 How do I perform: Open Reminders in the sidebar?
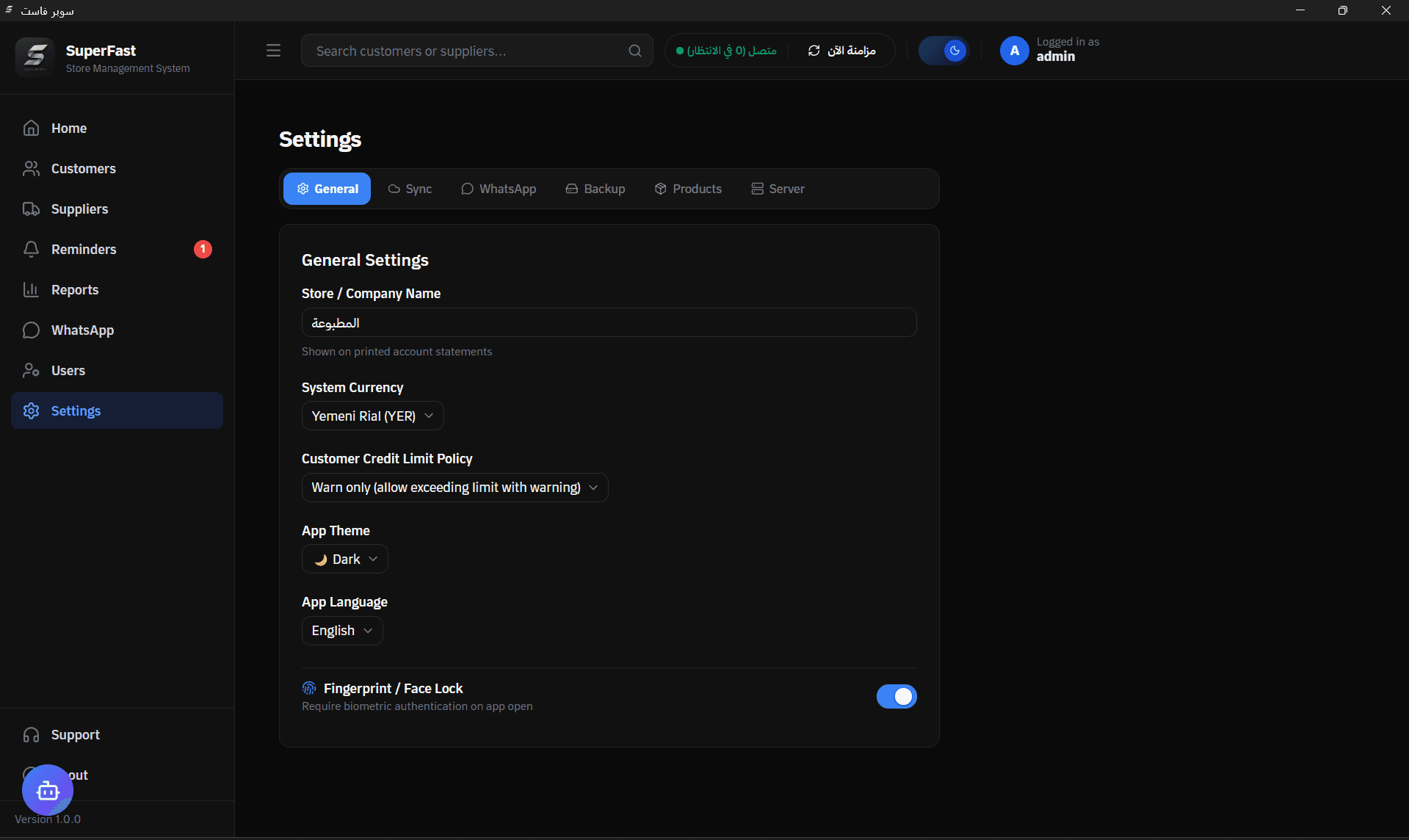[x=117, y=249]
